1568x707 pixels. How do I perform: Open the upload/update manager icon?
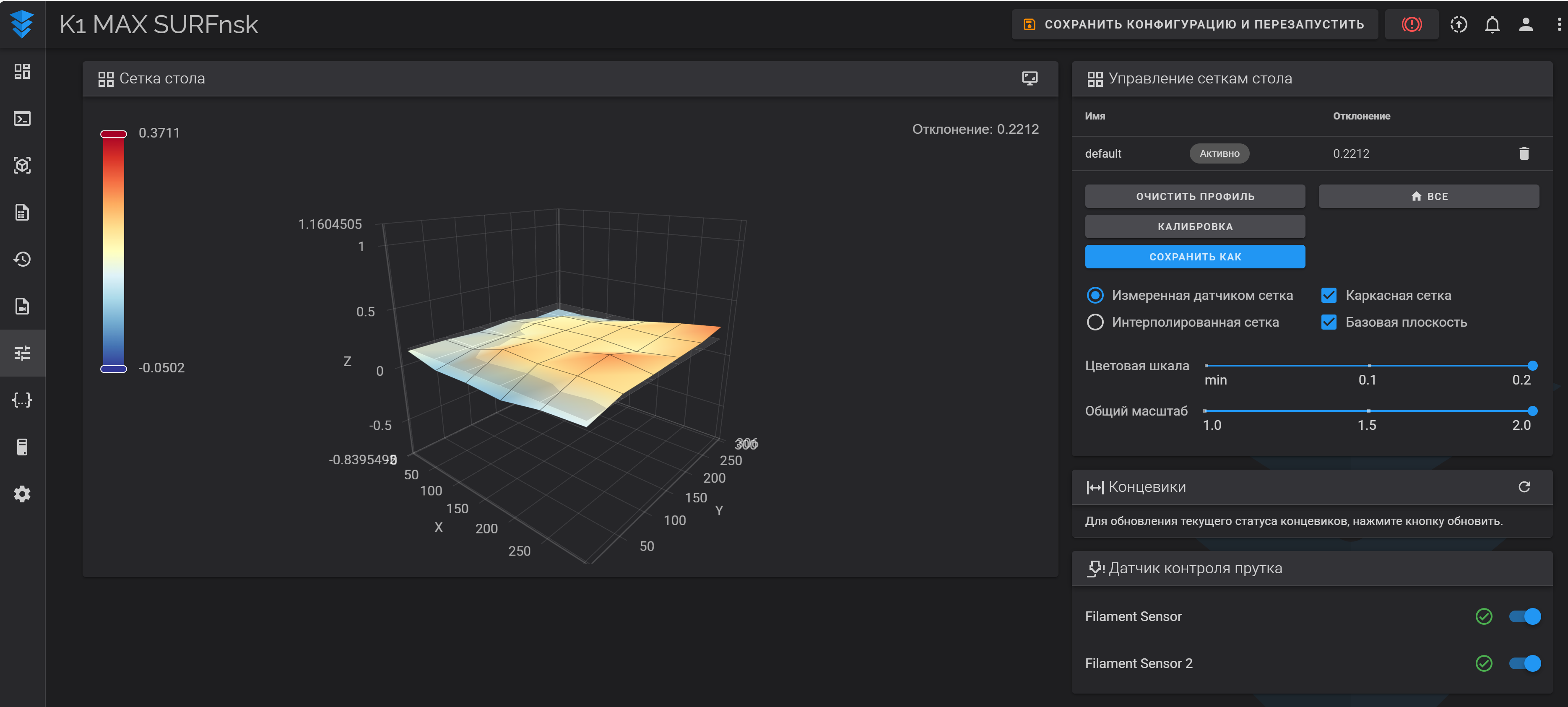[1459, 24]
